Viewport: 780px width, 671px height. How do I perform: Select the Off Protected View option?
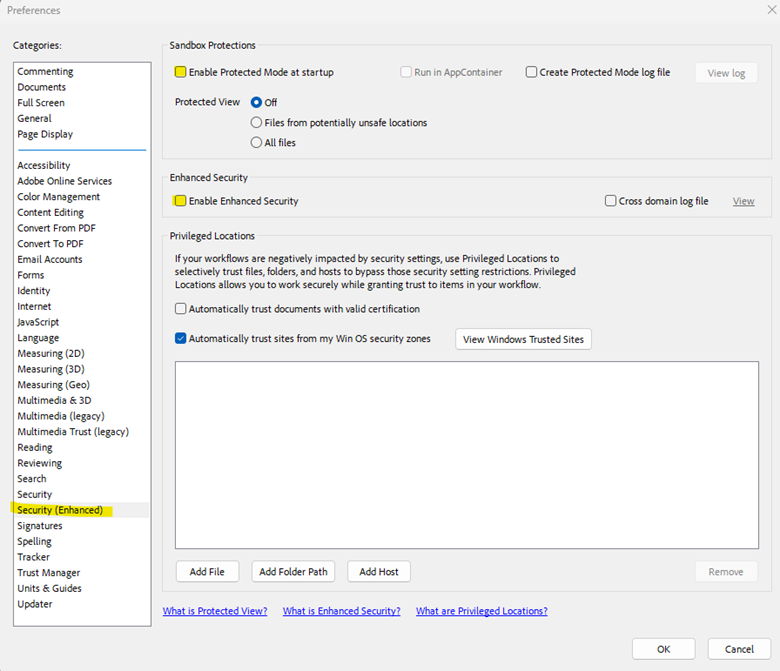click(x=257, y=102)
